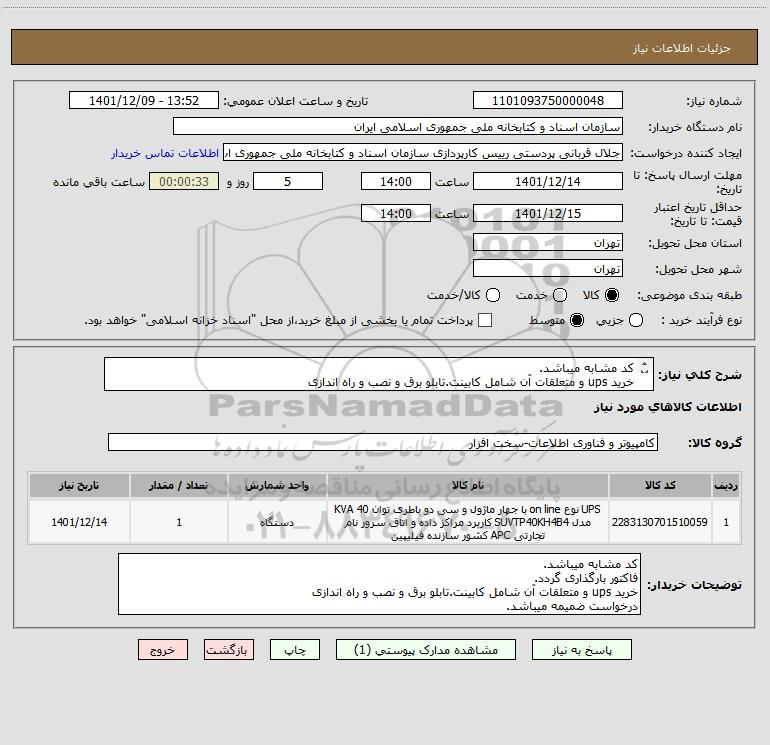Viewport: 770px width, 745px height.
Task: Click the delivery province field تهران
Action: pyautogui.click(x=548, y=243)
